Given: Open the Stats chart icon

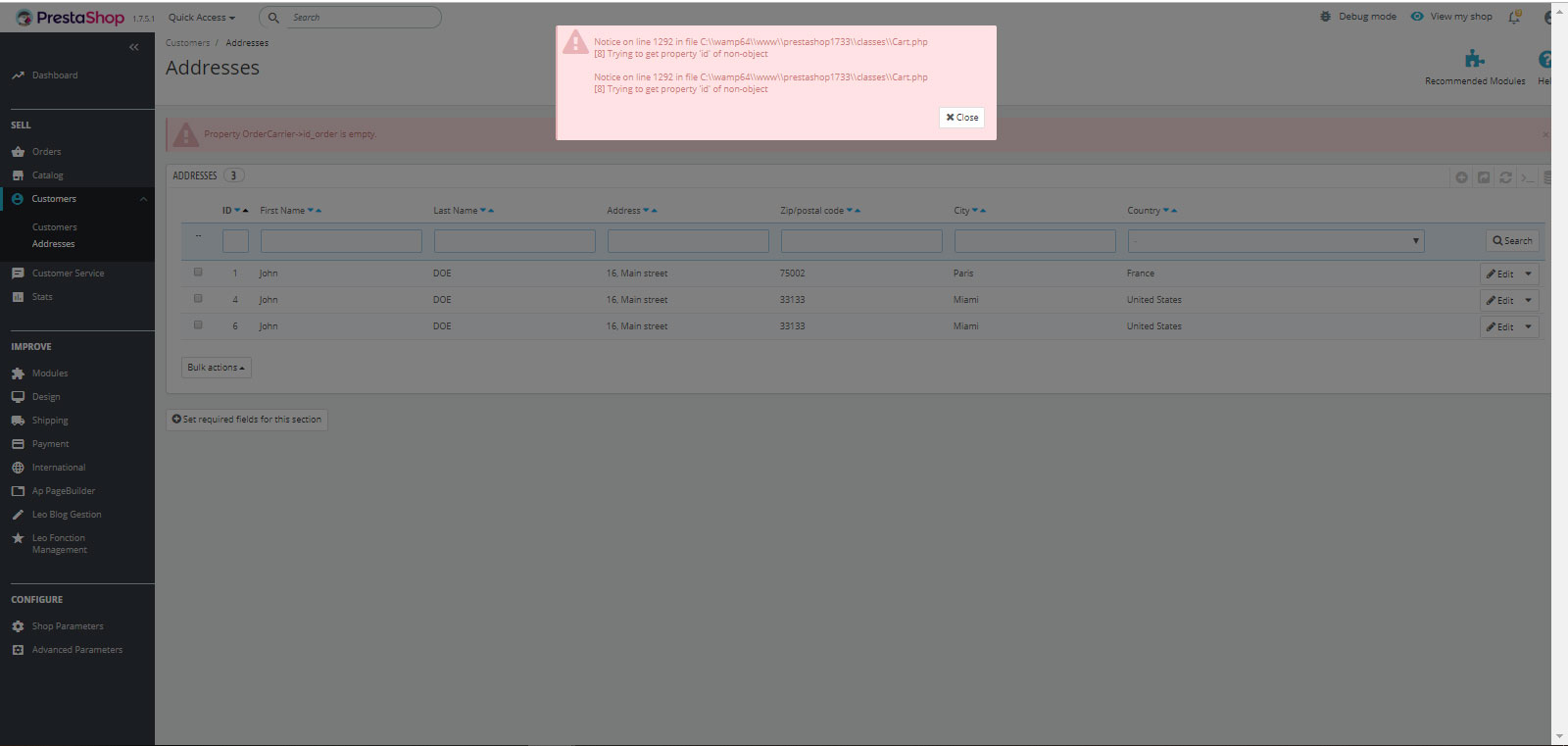Looking at the screenshot, I should click(x=18, y=297).
